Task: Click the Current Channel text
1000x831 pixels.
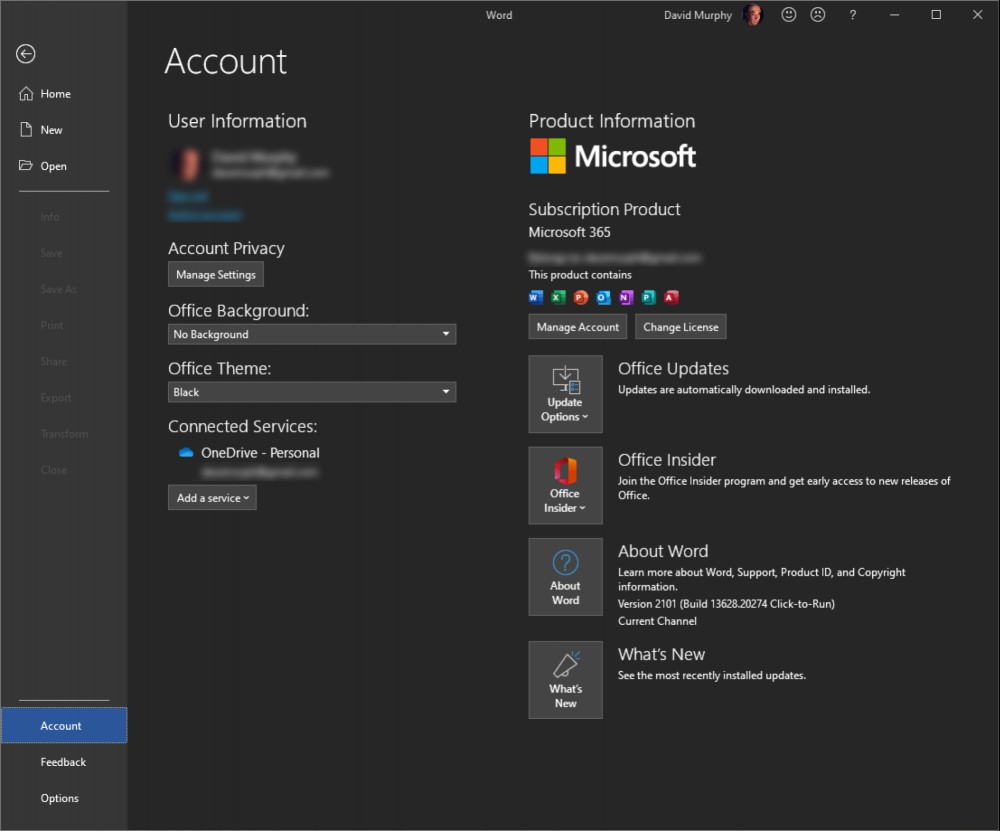Action: 657,621
